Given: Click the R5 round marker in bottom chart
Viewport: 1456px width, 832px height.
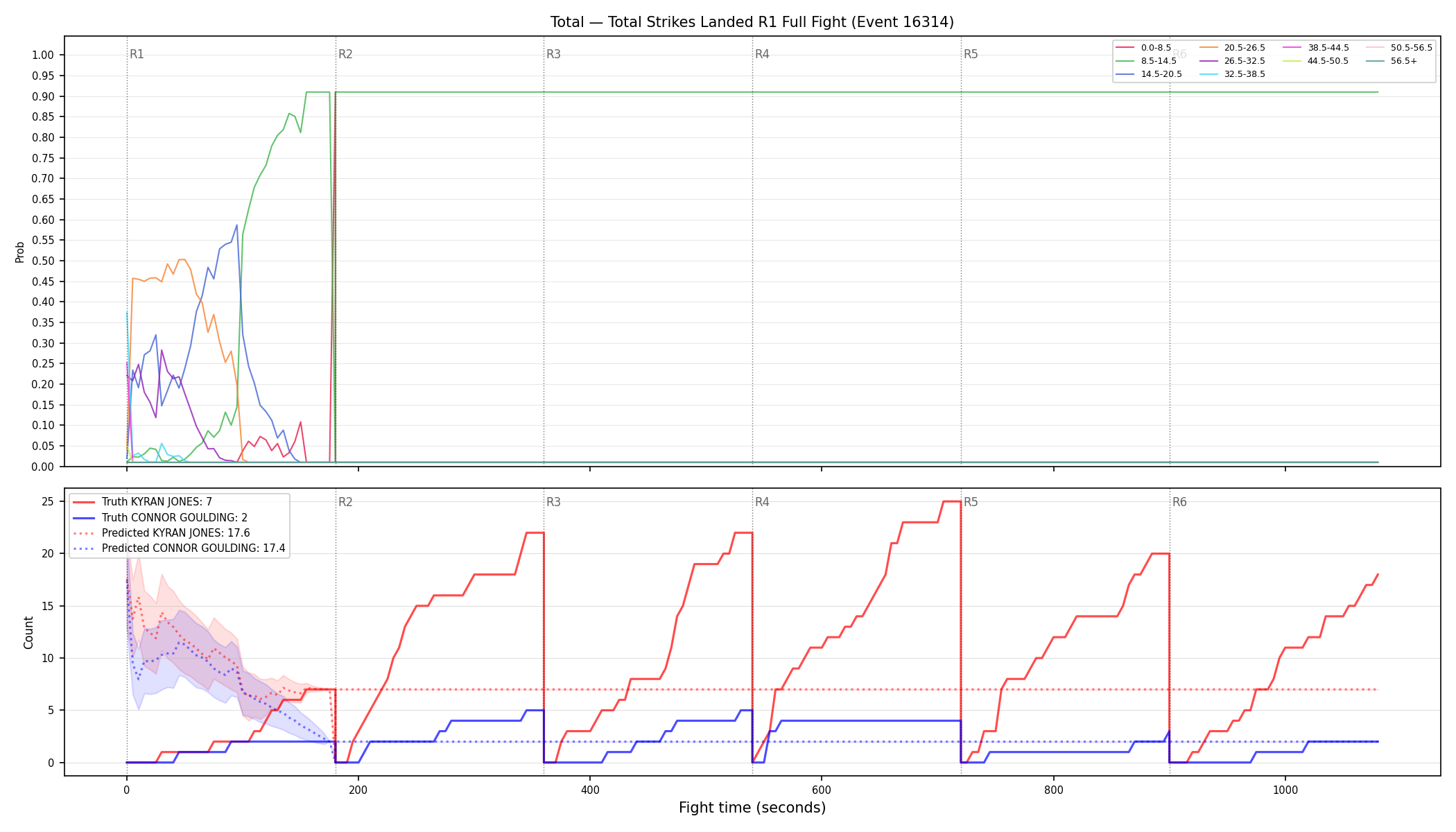Looking at the screenshot, I should (971, 502).
